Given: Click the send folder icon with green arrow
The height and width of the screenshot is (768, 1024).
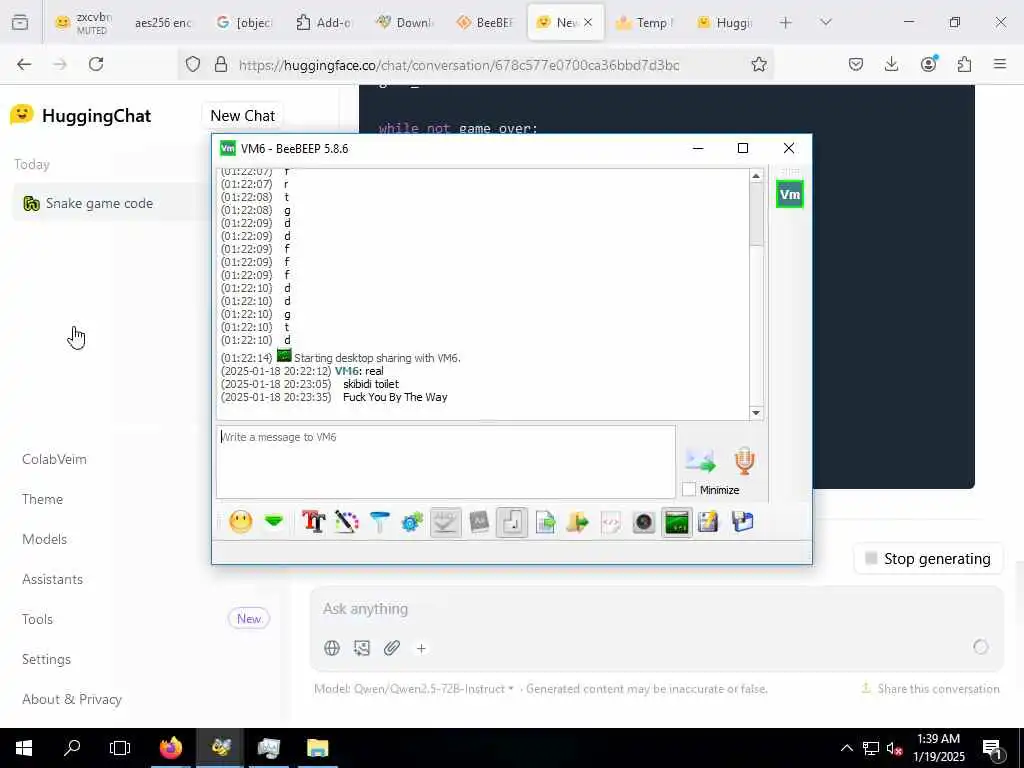Looking at the screenshot, I should point(577,522).
